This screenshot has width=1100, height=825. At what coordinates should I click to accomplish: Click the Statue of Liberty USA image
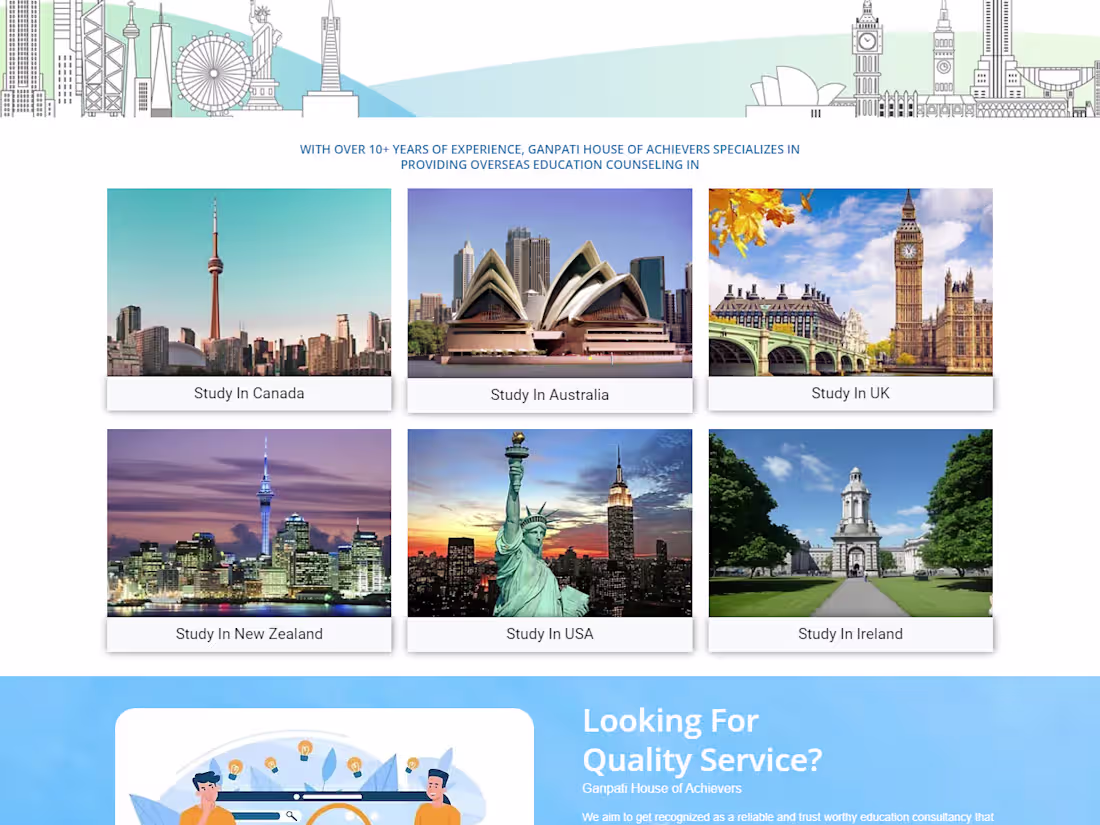[549, 523]
